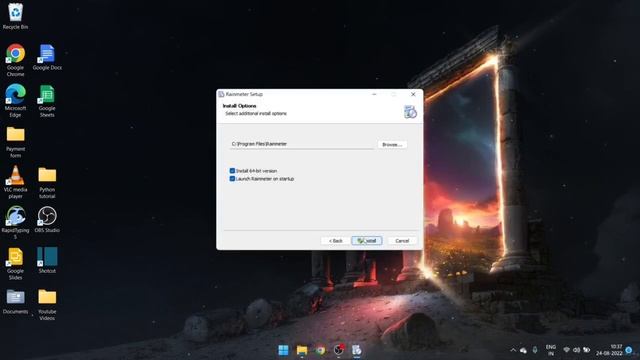Click the Browse... button
The image size is (640, 360).
(x=392, y=144)
